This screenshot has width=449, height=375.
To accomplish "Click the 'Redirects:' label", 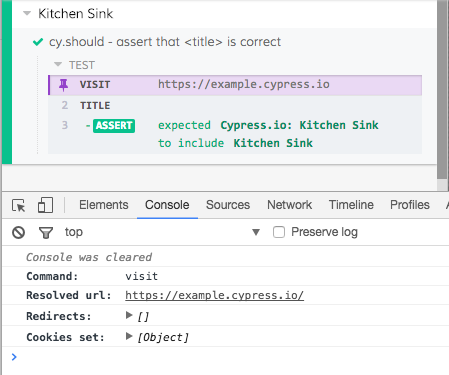I will click(x=59, y=316).
